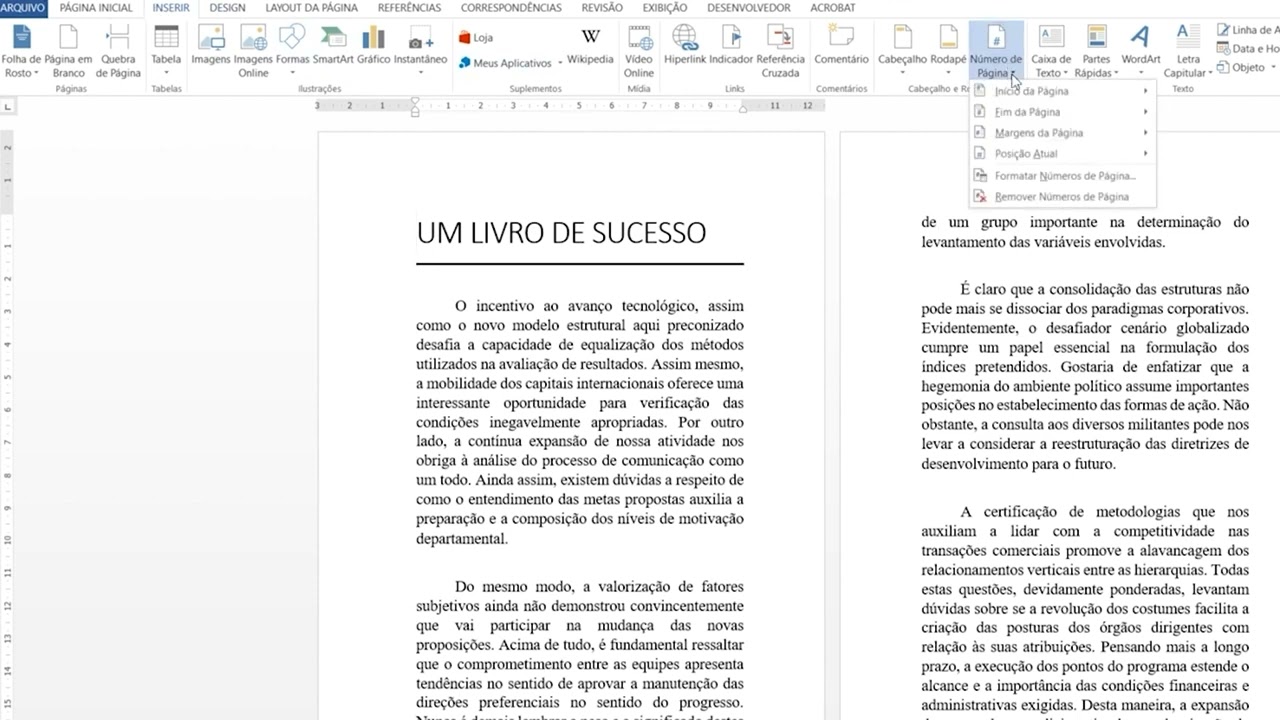This screenshot has width=1280, height=720.
Task: Switch to the CORRESPONDÊNCIAS tab
Action: 511,8
